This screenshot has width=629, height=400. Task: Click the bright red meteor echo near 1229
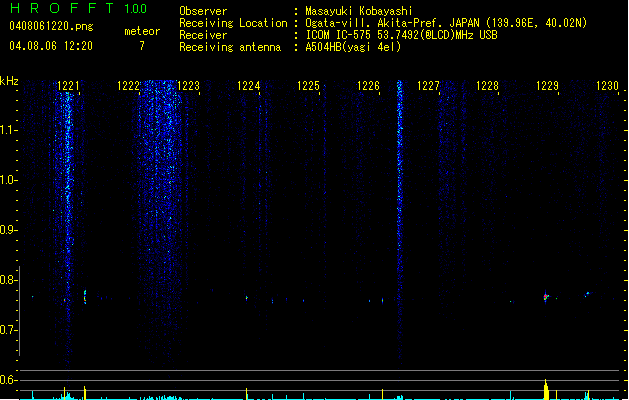coord(546,297)
